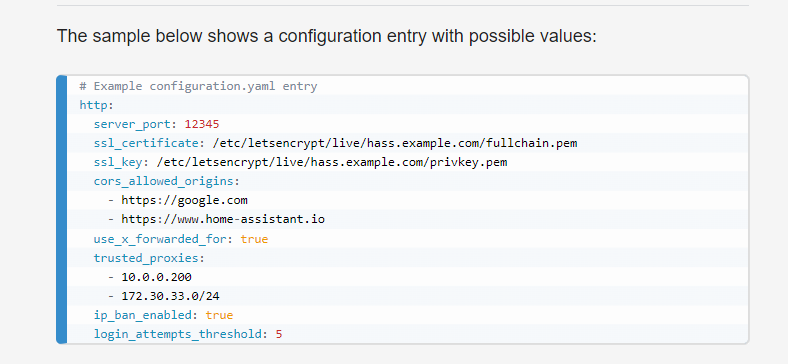Click the port value 12345
The height and width of the screenshot is (364, 788).
point(202,124)
